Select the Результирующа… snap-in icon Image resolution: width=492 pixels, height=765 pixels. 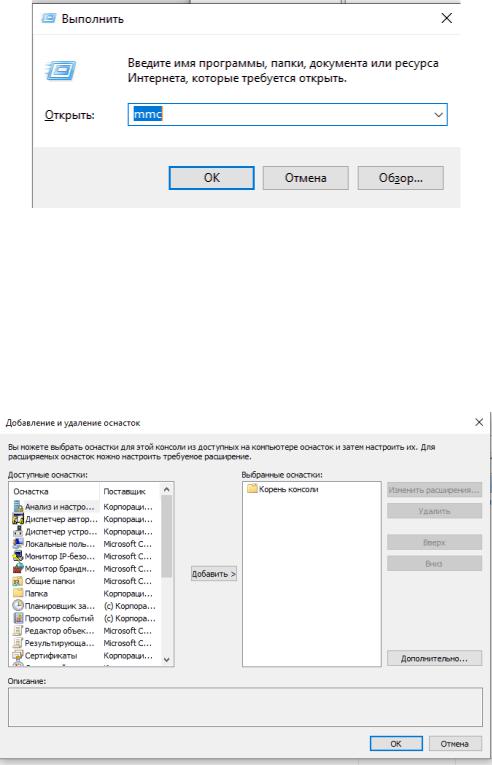coord(18,643)
